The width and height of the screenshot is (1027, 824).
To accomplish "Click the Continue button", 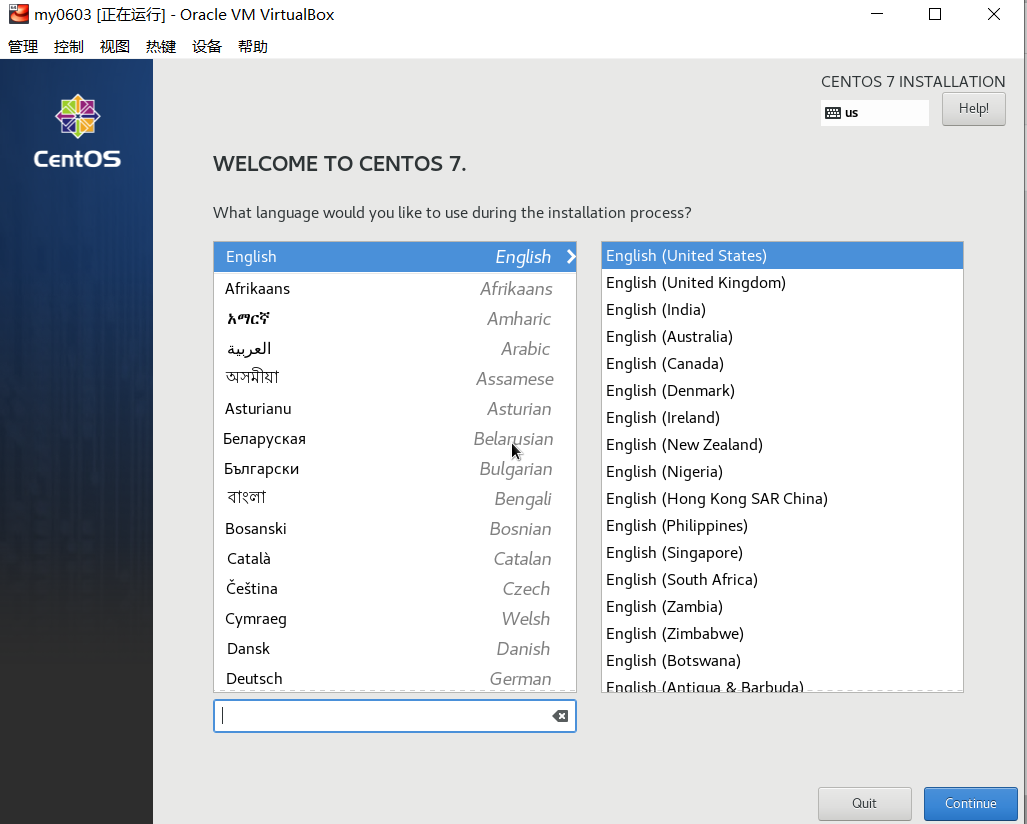I will click(x=971, y=804).
